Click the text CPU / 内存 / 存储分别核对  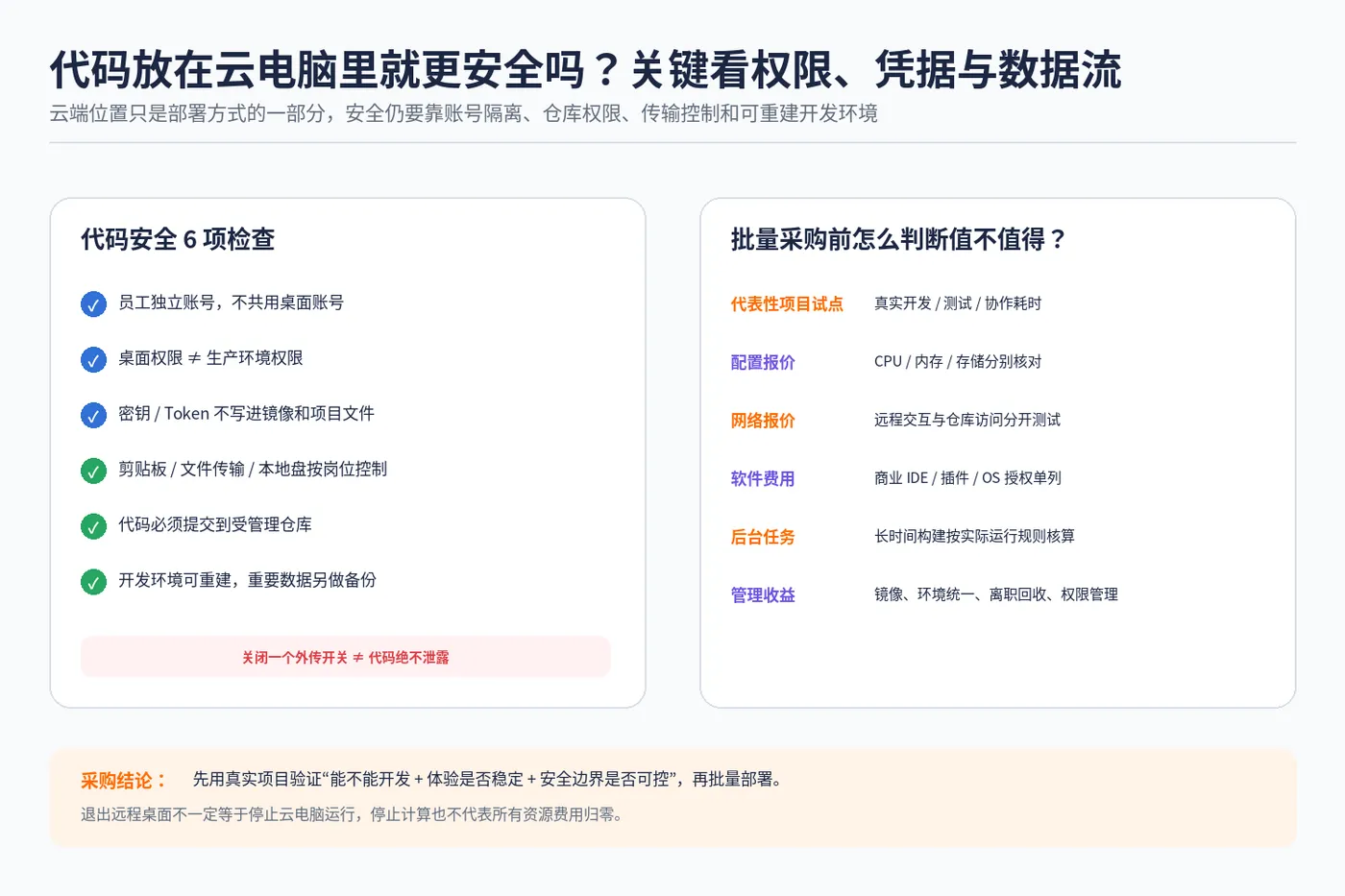tap(958, 361)
